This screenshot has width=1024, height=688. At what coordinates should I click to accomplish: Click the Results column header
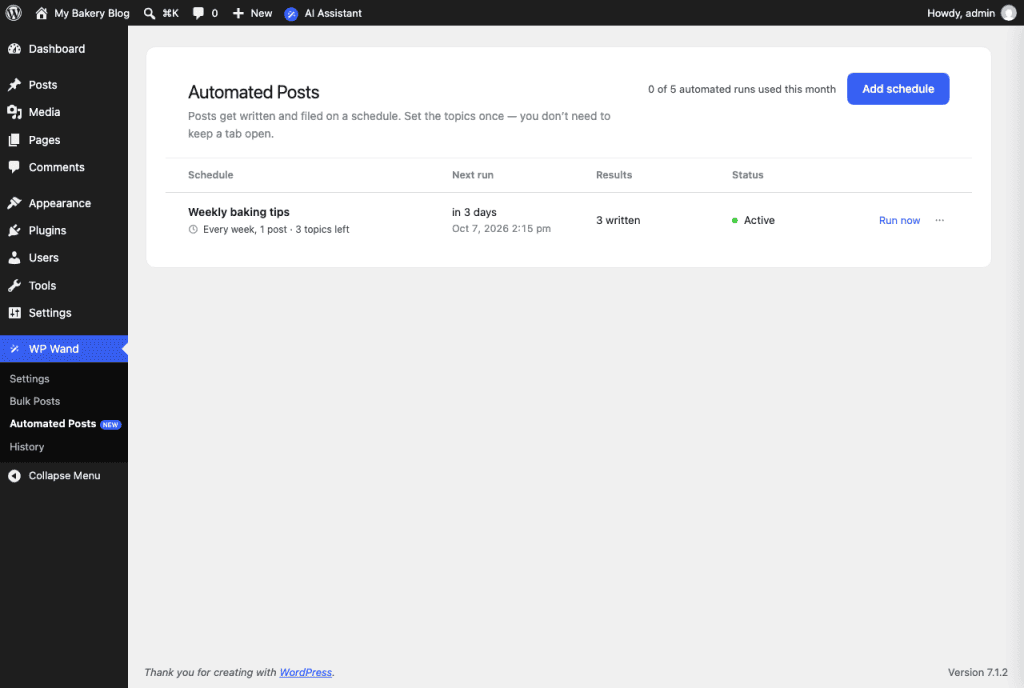tap(614, 175)
